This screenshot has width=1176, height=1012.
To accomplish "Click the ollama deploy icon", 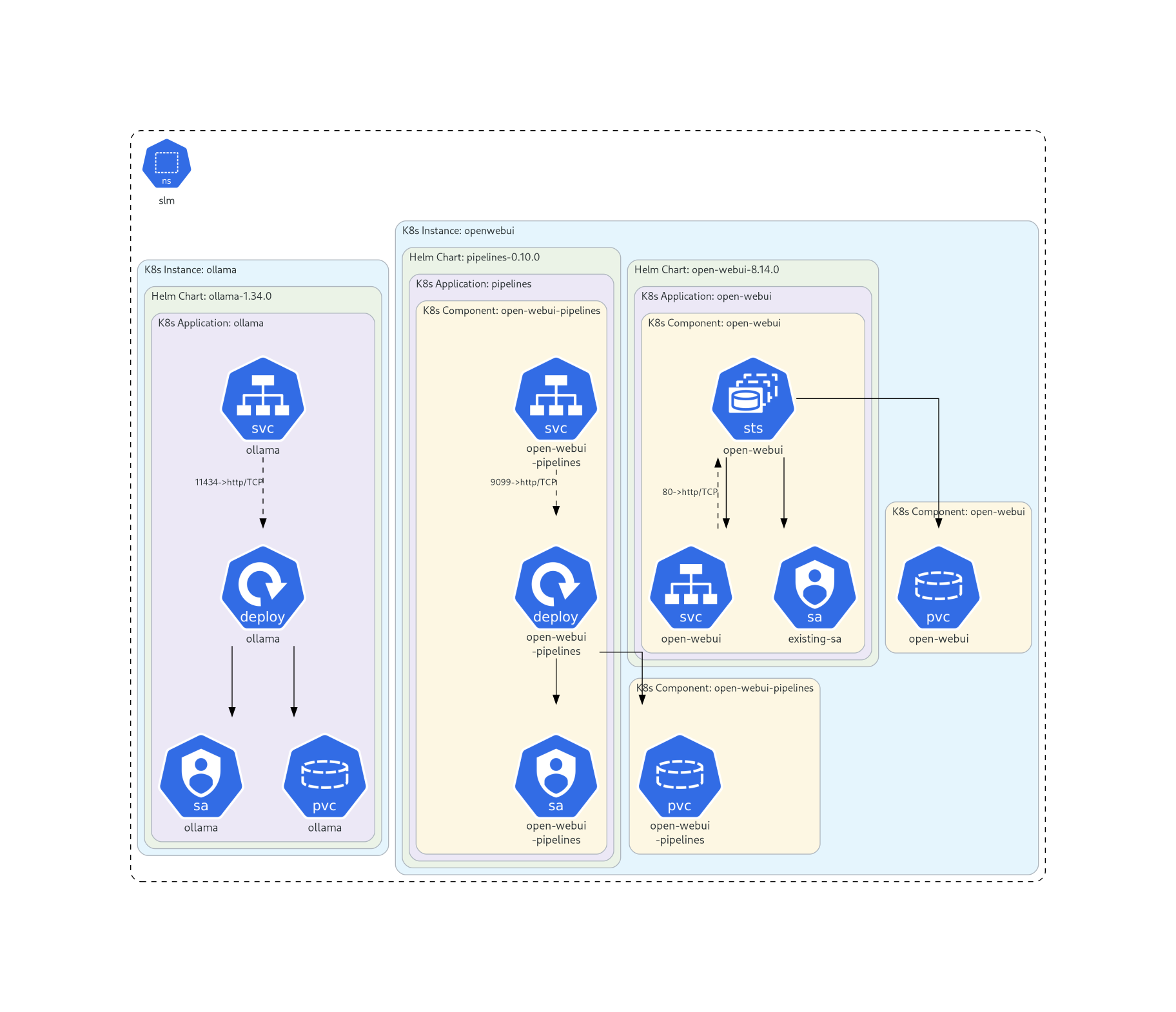I will click(x=262, y=588).
